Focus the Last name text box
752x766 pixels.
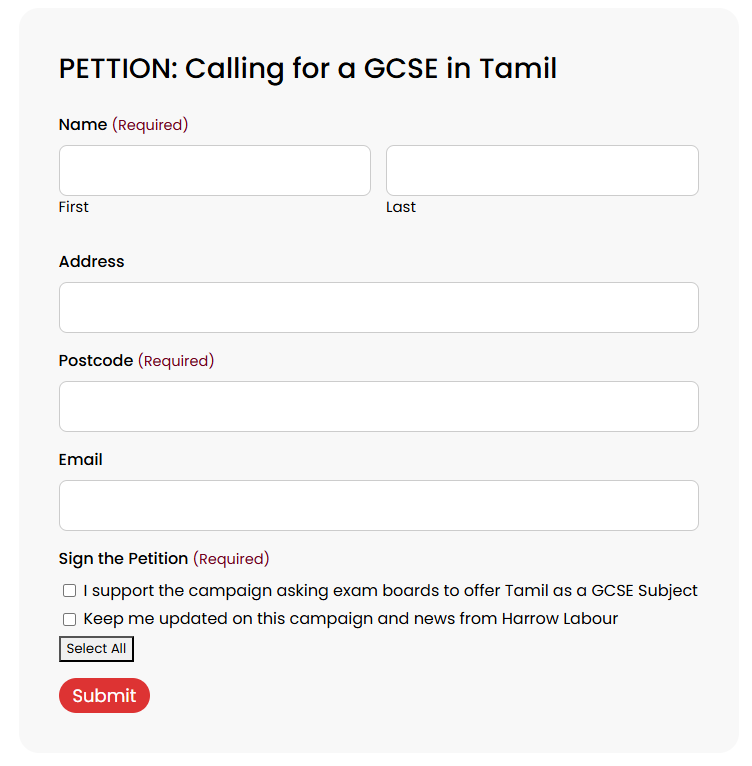(542, 170)
